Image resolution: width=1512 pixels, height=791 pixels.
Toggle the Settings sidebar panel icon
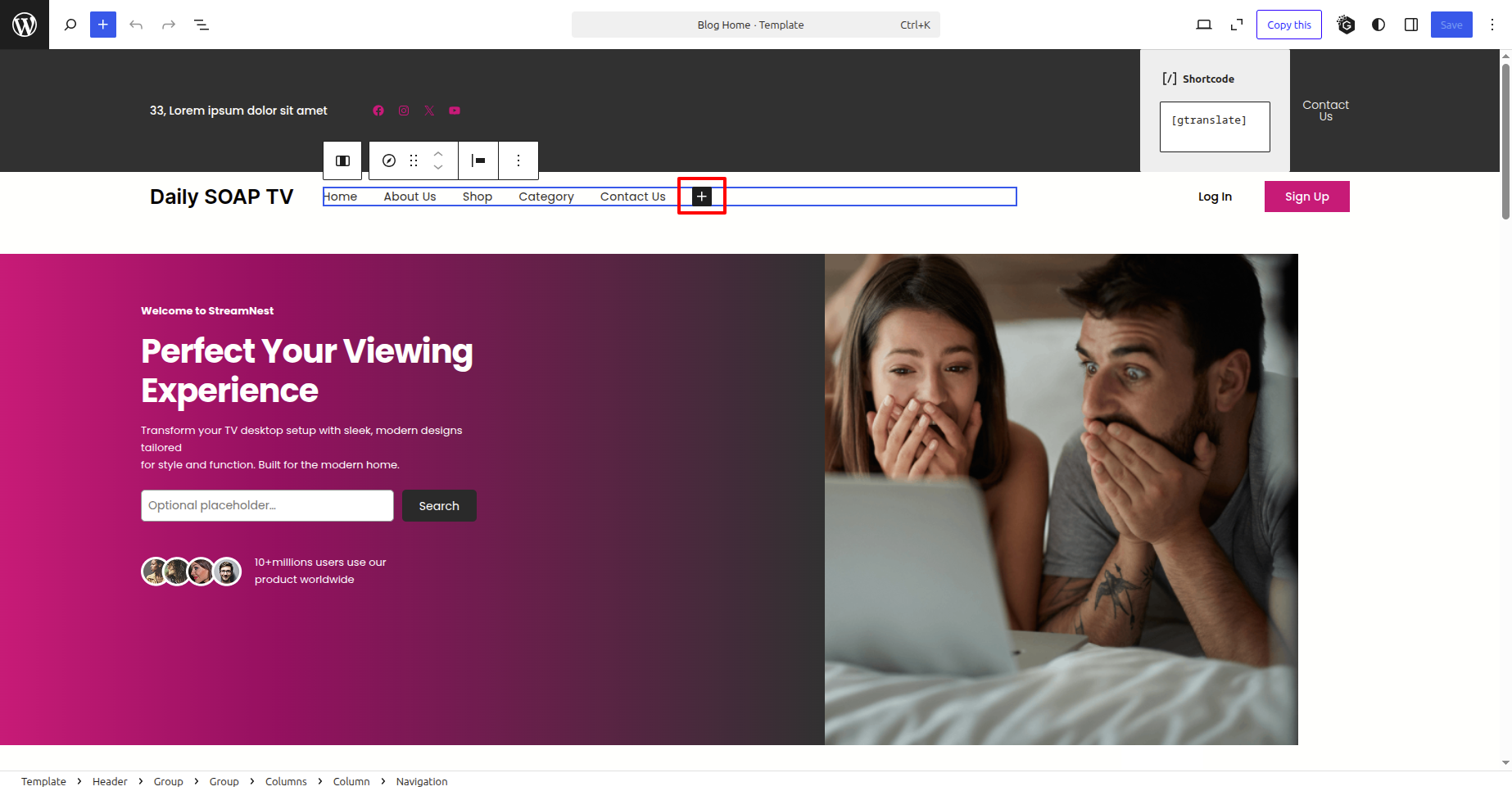click(x=1411, y=25)
